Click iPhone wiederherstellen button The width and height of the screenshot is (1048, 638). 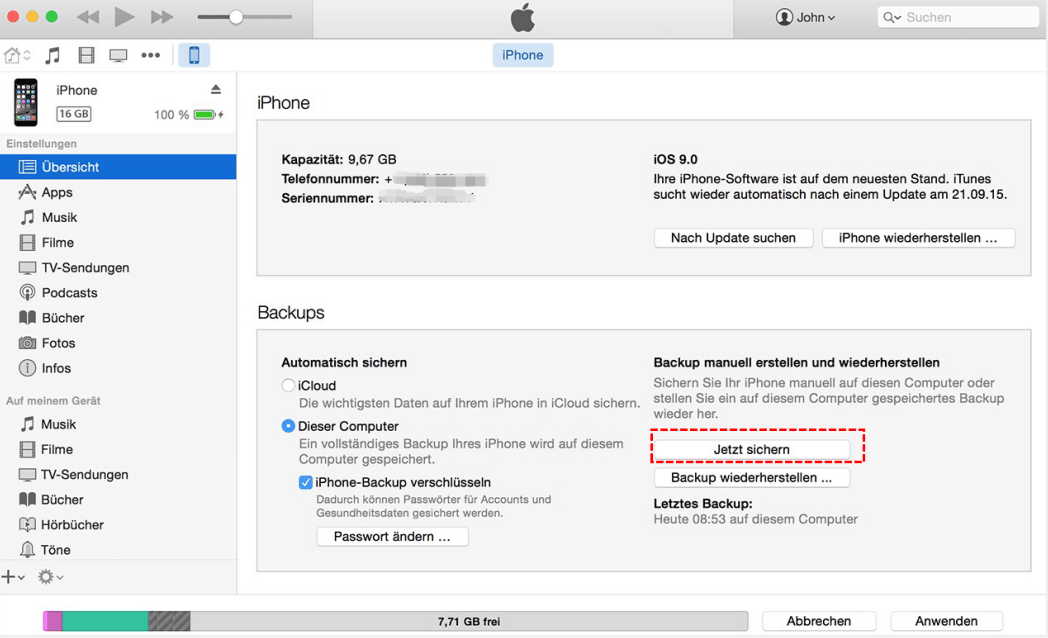click(917, 238)
